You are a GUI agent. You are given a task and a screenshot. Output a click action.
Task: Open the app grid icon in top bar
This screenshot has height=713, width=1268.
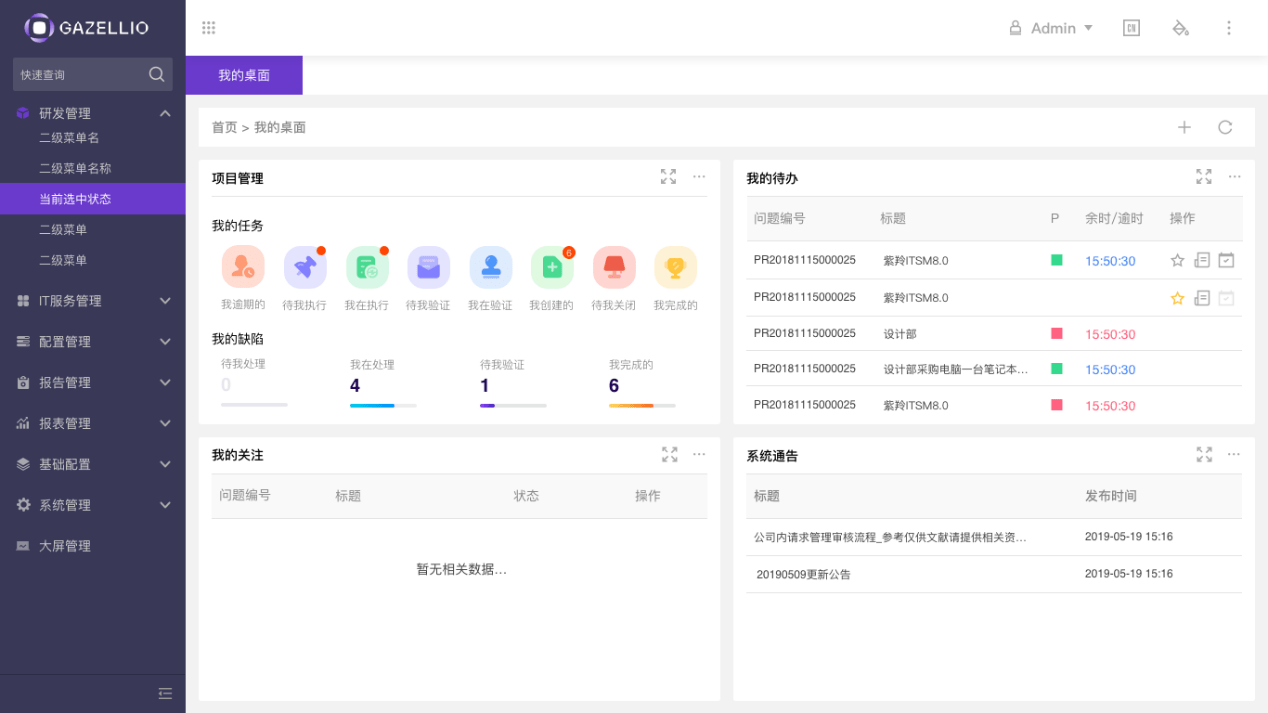(x=209, y=28)
